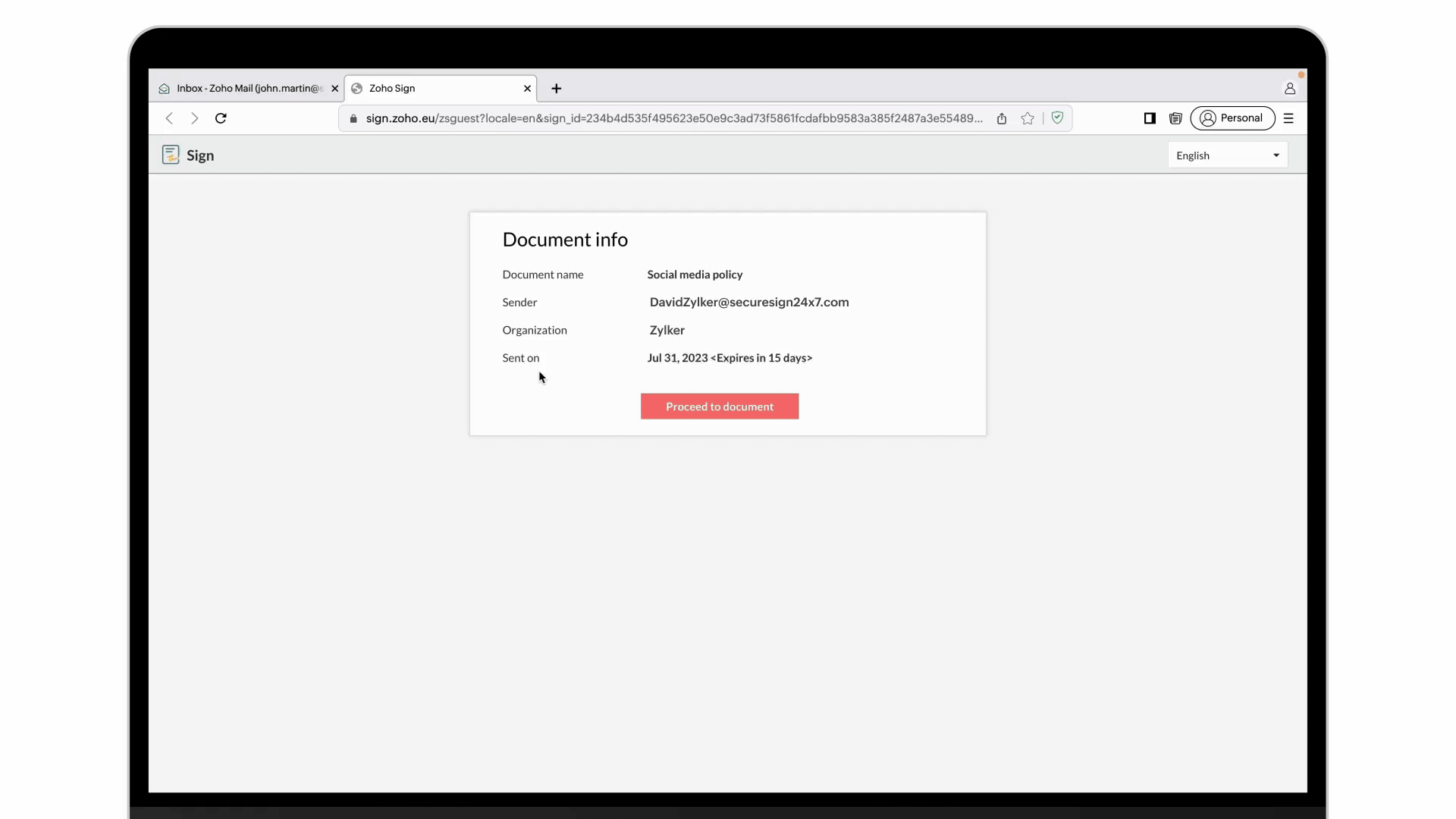Screen dimensions: 1456x819
Task: Select the Zoho Sign tab
Action: (432, 89)
